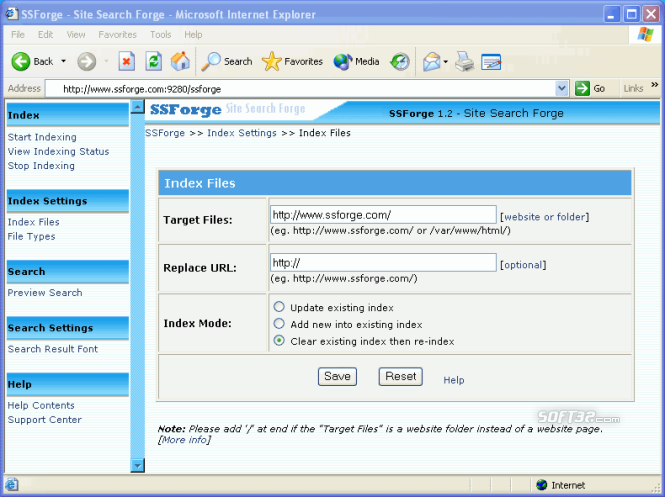665x497 pixels.
Task: Click the Internet zone globe icon
Action: click(542, 485)
